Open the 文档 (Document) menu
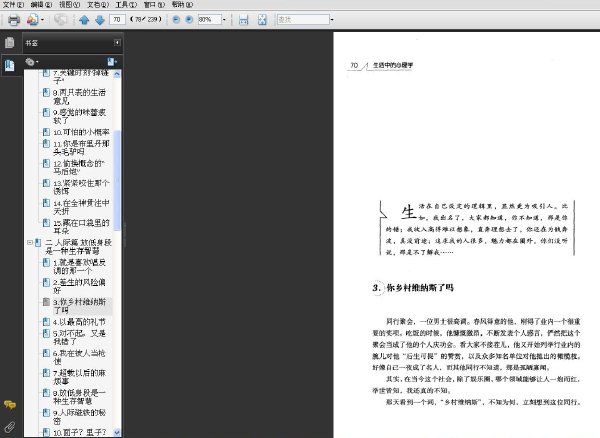The width and height of the screenshot is (600, 438). (x=98, y=5)
